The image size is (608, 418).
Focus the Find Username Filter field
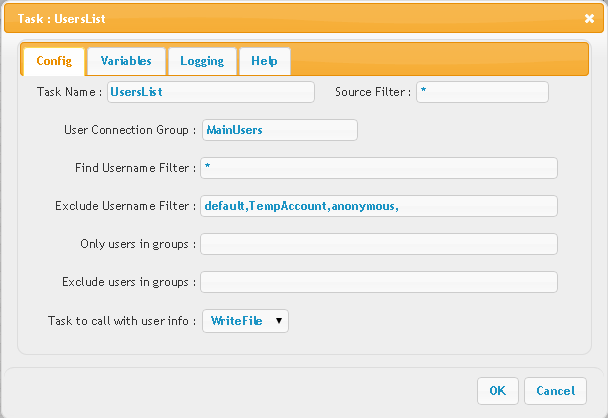[379, 168]
